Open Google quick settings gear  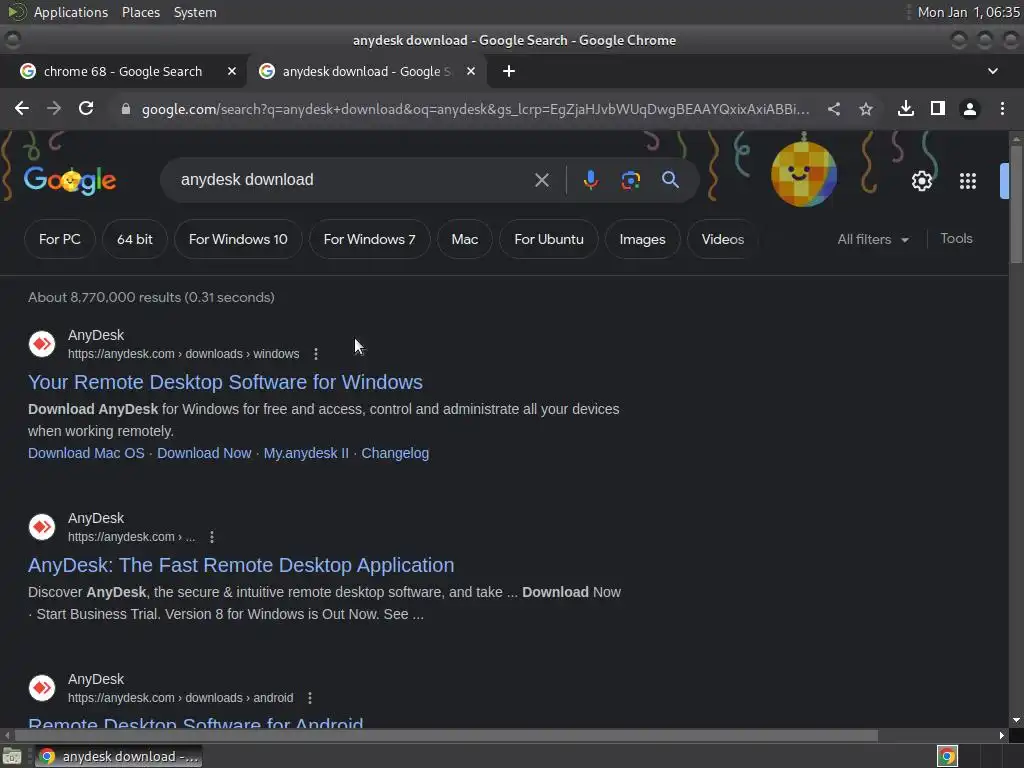(921, 181)
